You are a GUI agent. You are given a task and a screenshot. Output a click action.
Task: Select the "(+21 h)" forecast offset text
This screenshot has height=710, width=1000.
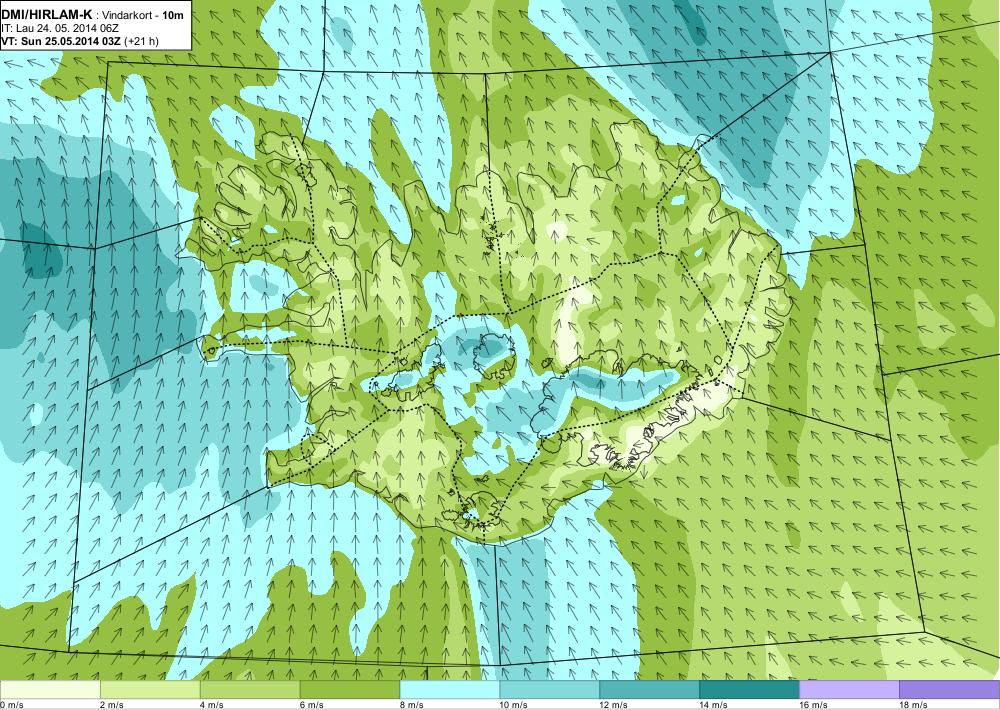pyautogui.click(x=142, y=41)
